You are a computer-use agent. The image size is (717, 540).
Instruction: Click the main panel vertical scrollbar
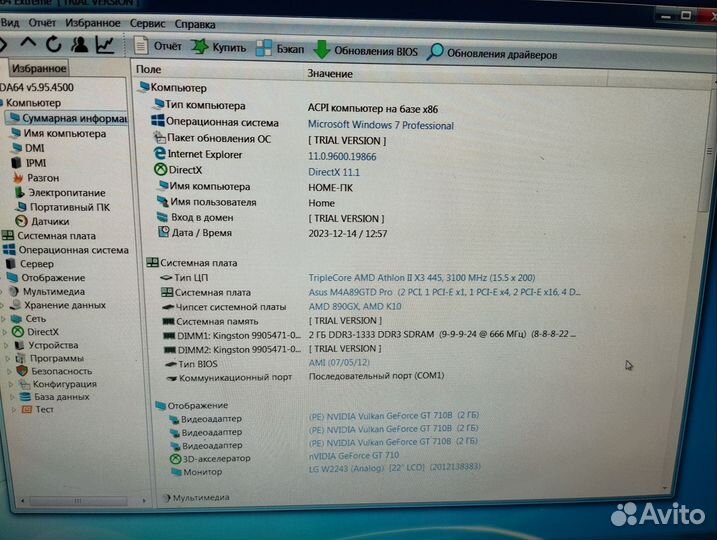708,151
